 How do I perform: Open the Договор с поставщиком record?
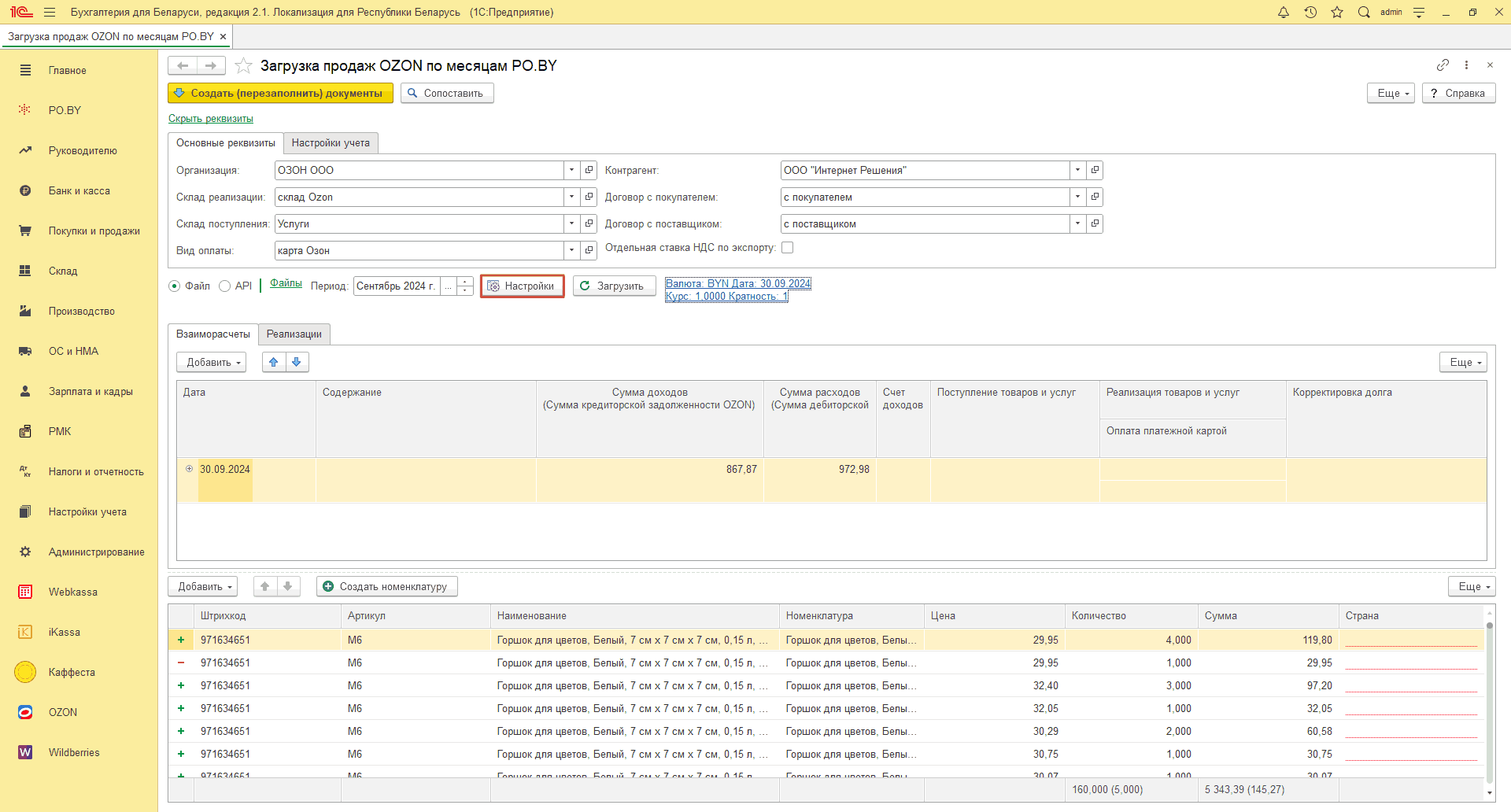coord(1095,223)
